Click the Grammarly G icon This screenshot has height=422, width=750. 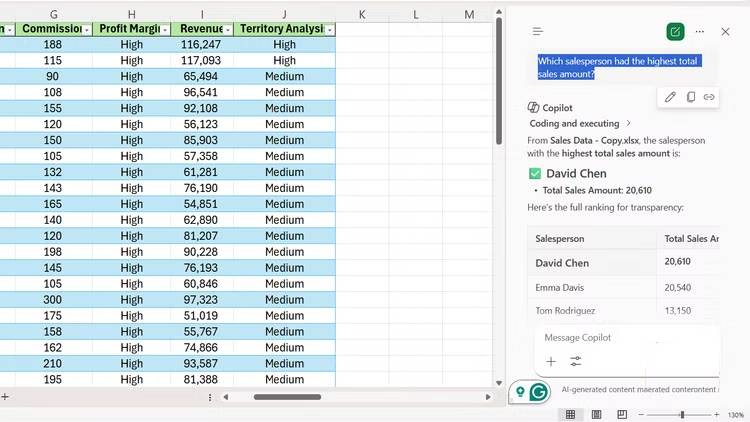[x=539, y=392]
